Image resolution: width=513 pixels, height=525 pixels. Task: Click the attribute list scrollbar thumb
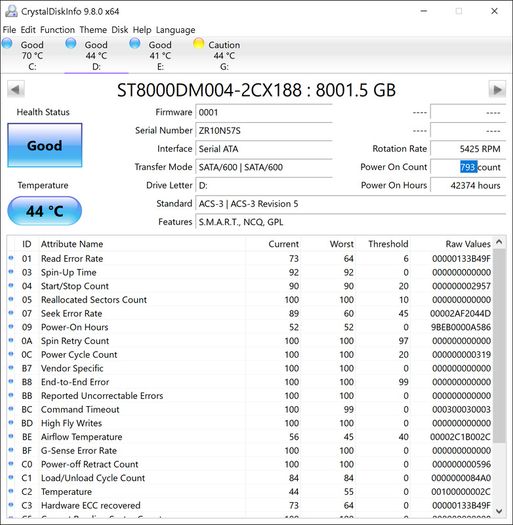(499, 346)
